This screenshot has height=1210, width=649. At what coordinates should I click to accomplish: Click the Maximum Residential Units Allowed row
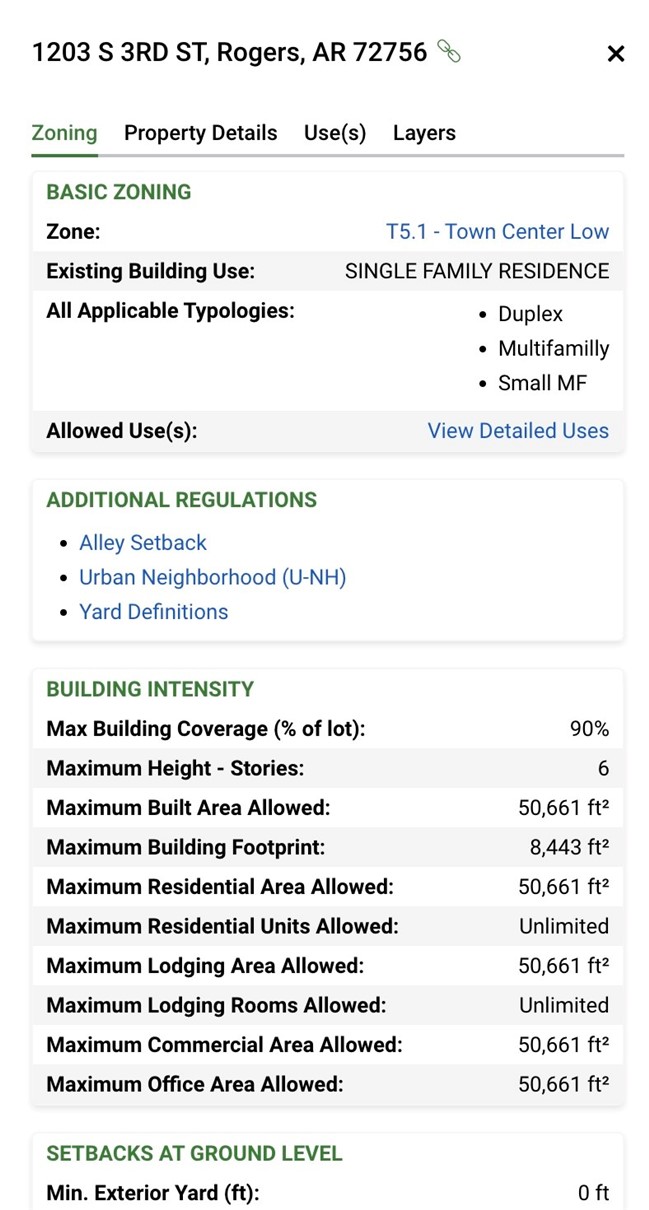click(x=325, y=926)
